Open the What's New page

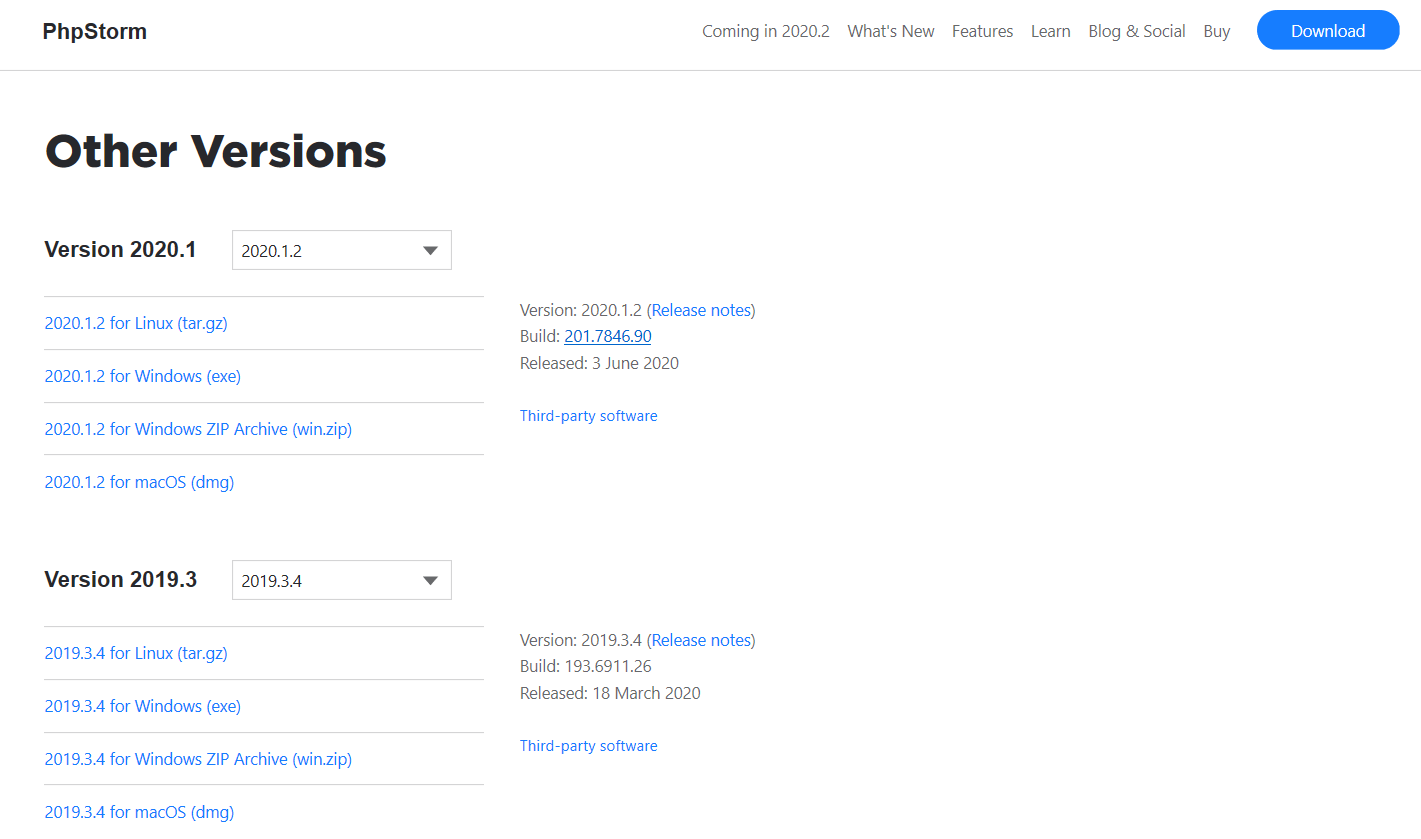point(890,31)
